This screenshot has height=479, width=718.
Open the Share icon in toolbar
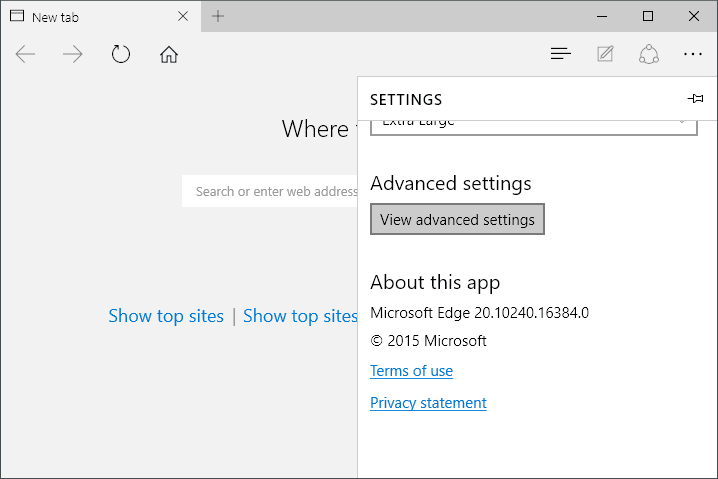[649, 54]
